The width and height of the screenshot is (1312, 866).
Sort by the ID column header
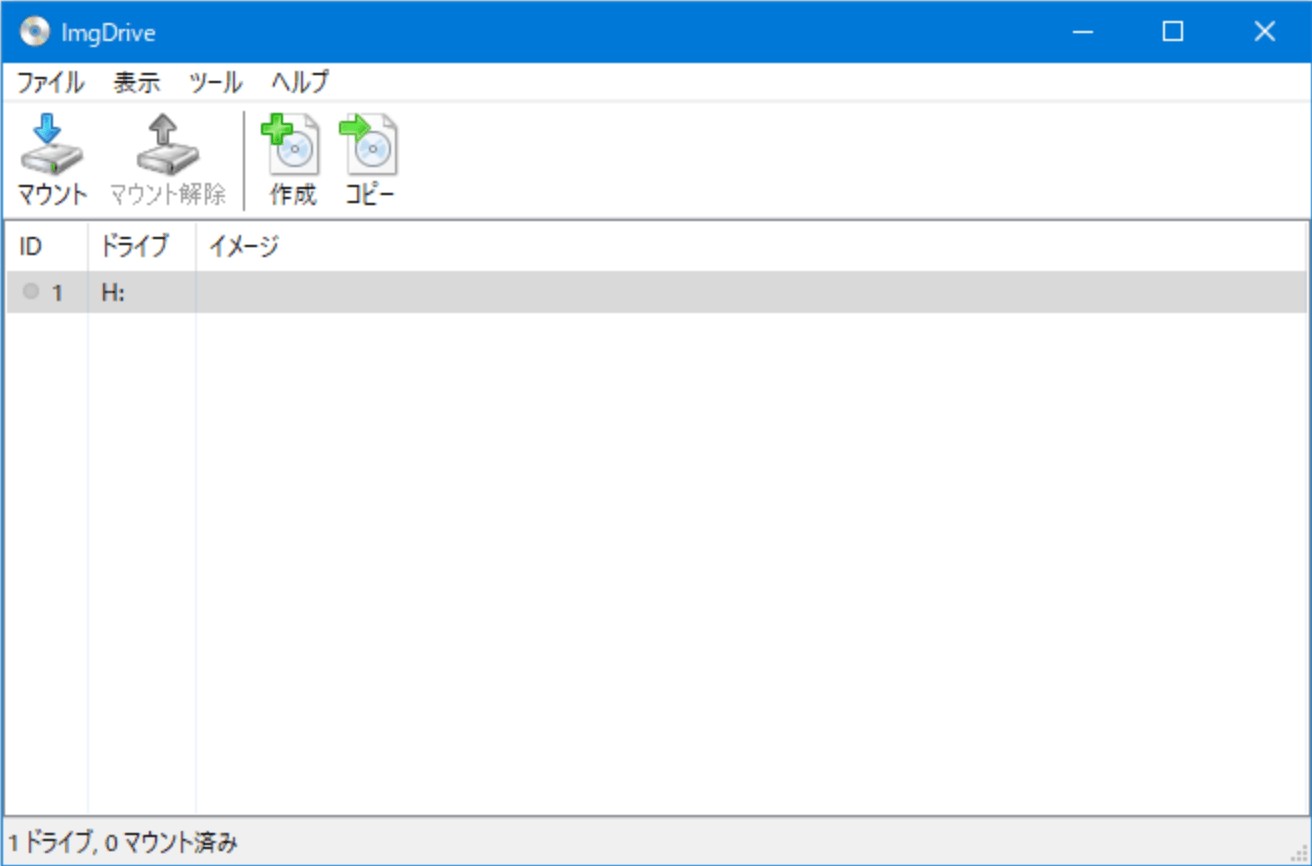(x=47, y=246)
